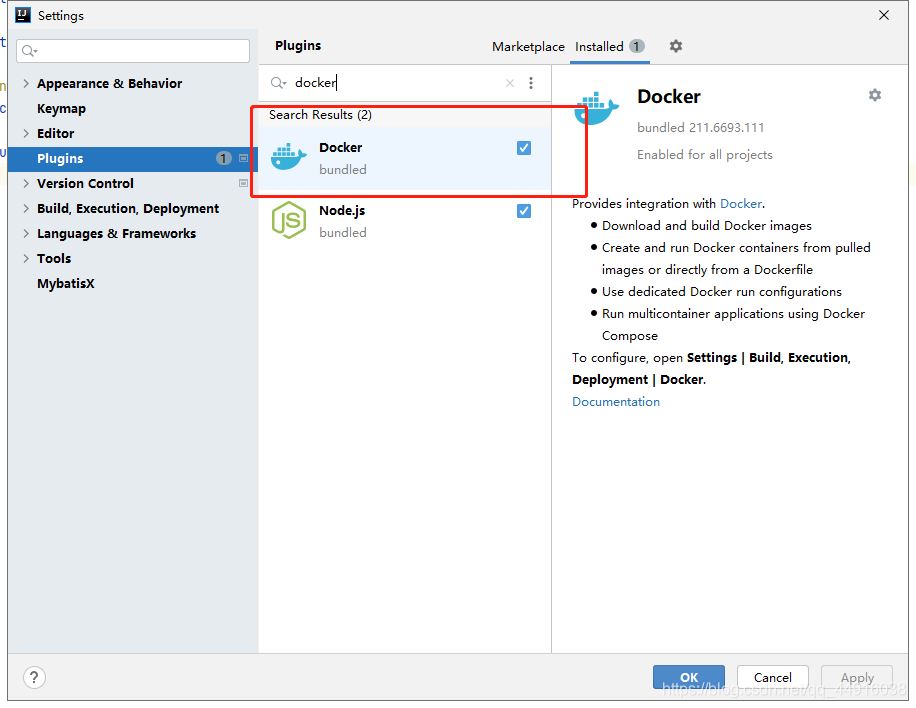Uncheck the Node.js plugin checkbox
Image resolution: width=916 pixels, height=708 pixels.
(x=524, y=211)
